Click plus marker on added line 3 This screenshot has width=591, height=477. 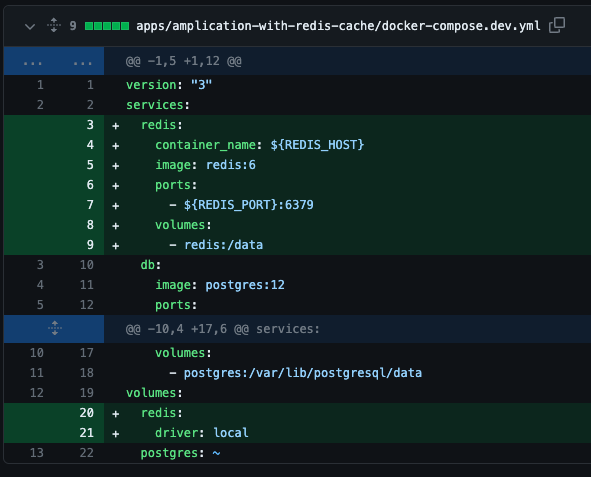(x=116, y=125)
